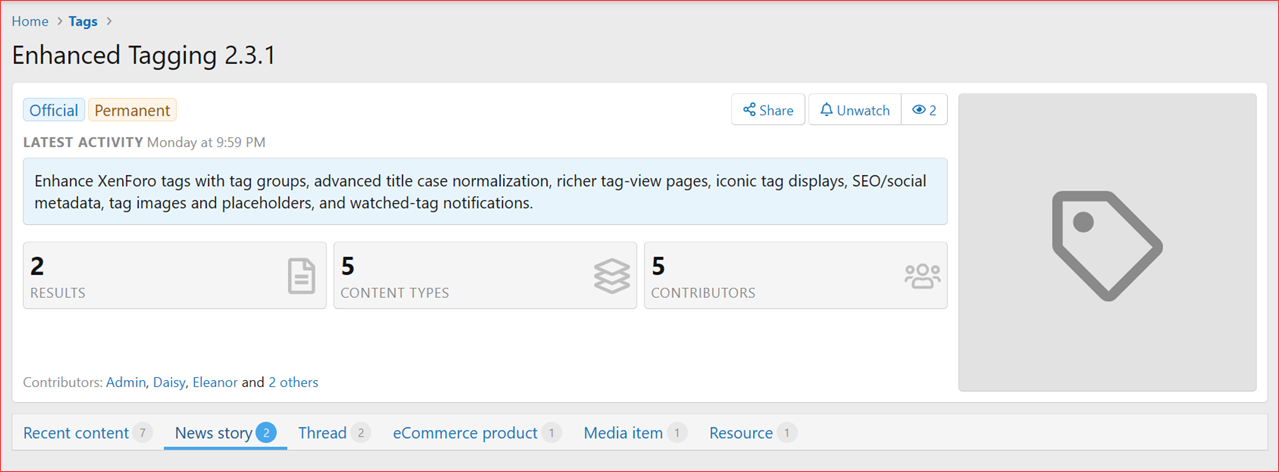Select the News story tab

click(226, 433)
